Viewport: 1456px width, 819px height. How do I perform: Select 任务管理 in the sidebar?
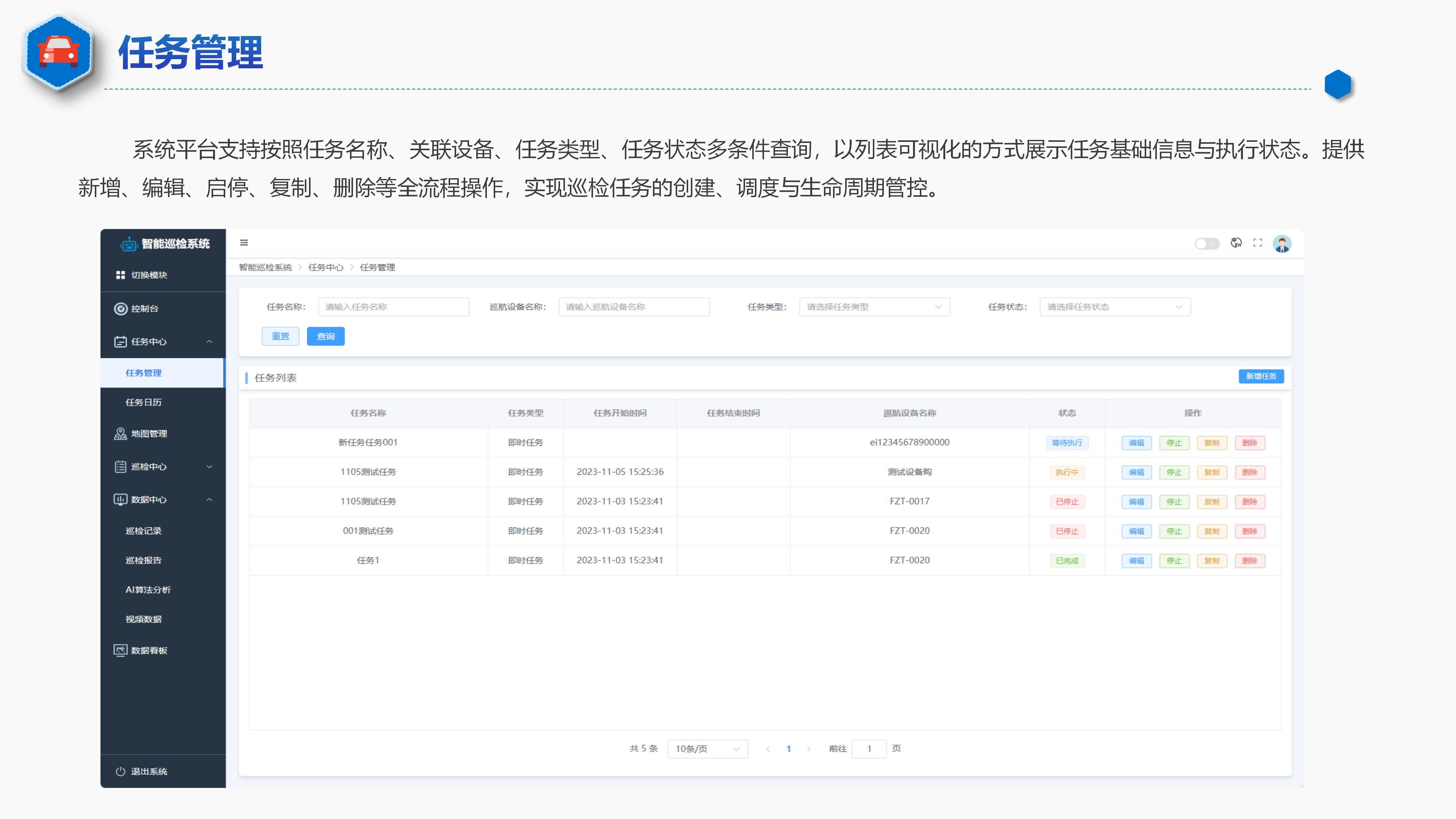(163, 373)
